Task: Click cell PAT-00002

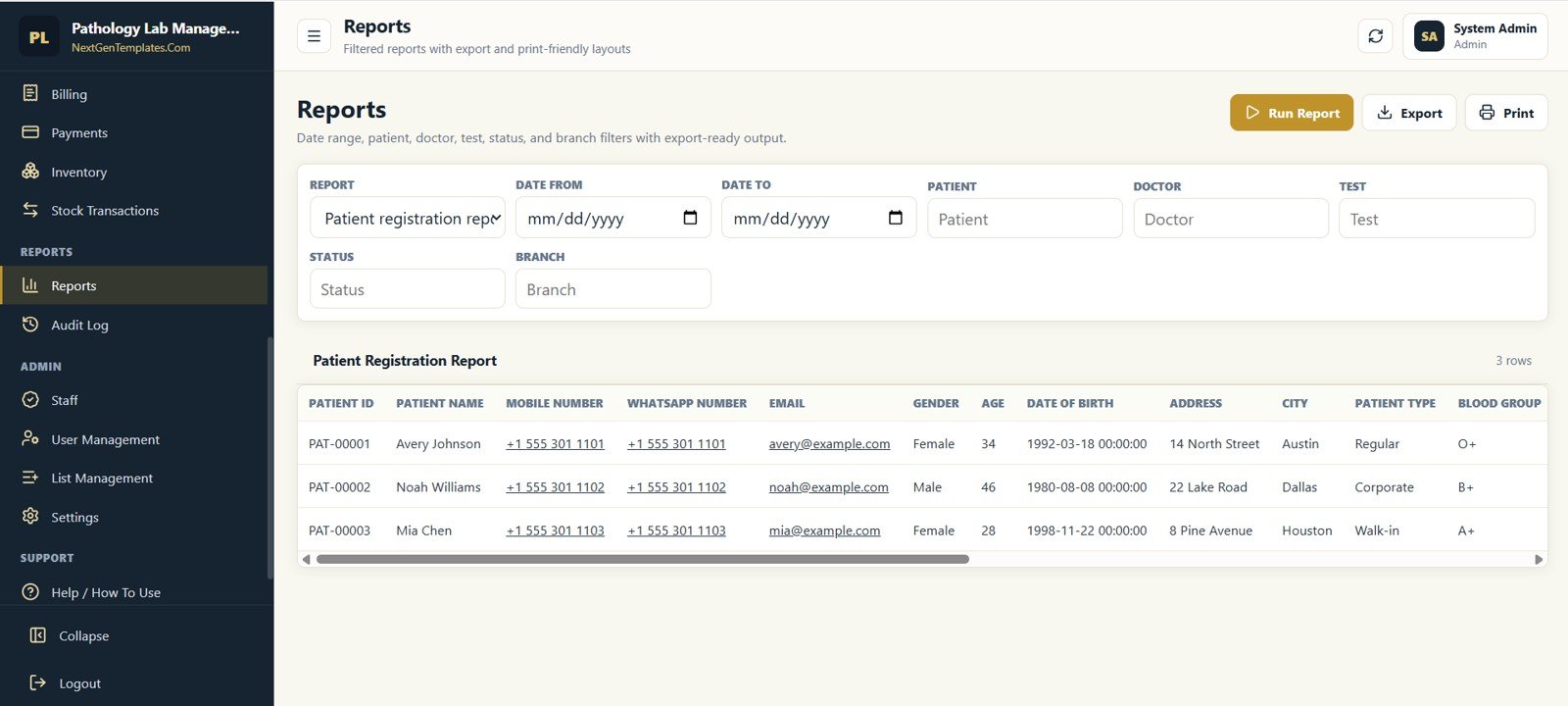Action: 339,486
